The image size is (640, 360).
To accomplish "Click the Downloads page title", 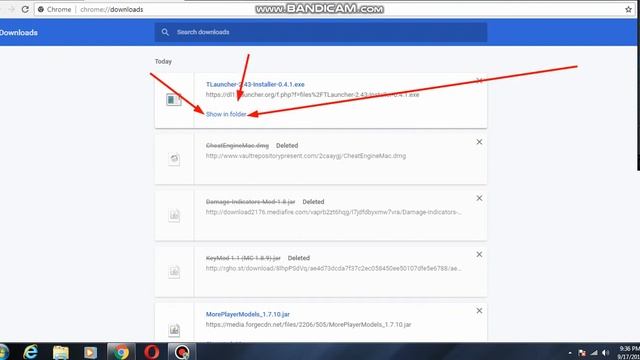I will click(x=18, y=33).
